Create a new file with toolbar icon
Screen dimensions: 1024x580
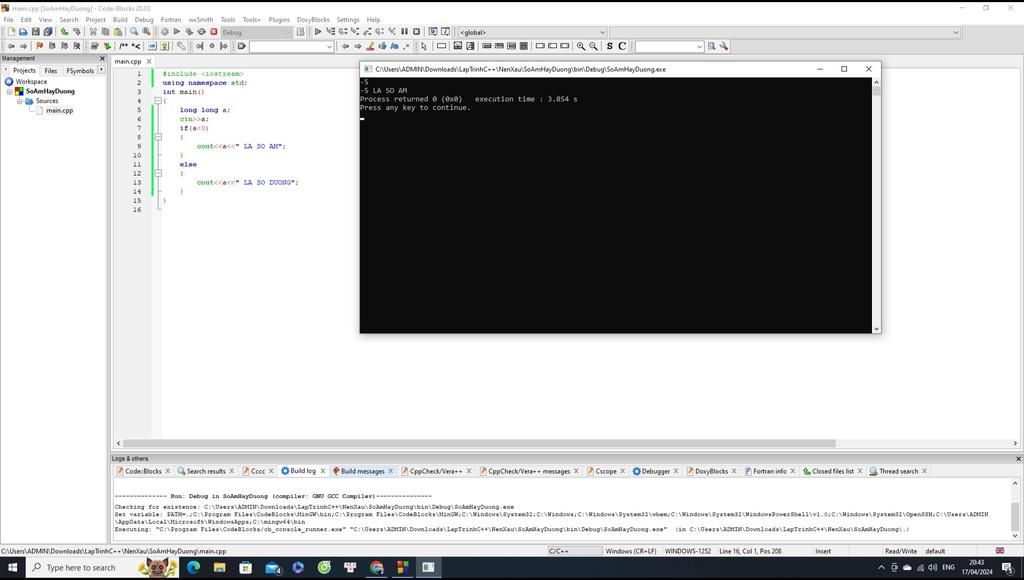11,31
